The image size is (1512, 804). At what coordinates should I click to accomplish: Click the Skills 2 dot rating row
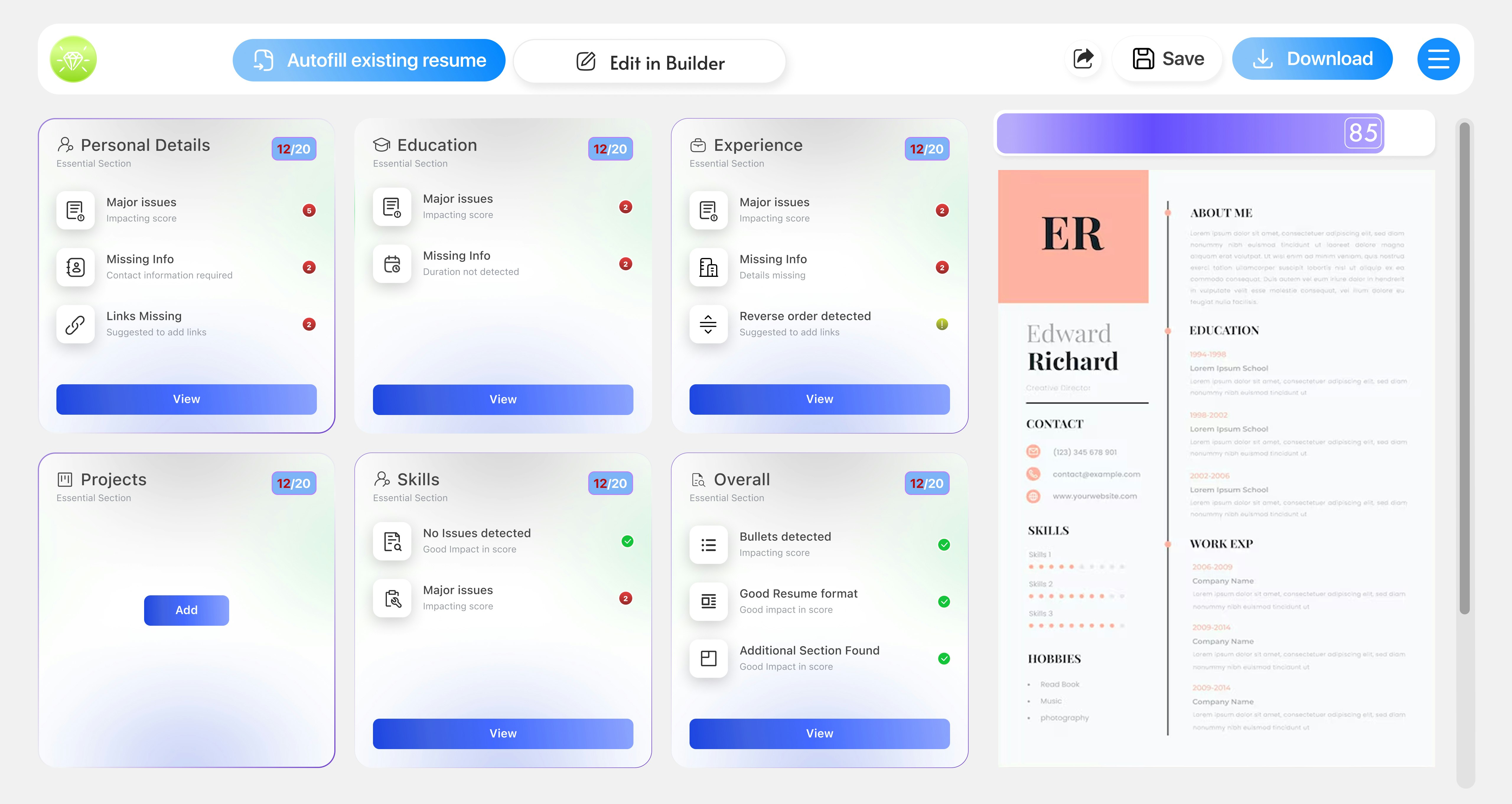click(x=1076, y=596)
